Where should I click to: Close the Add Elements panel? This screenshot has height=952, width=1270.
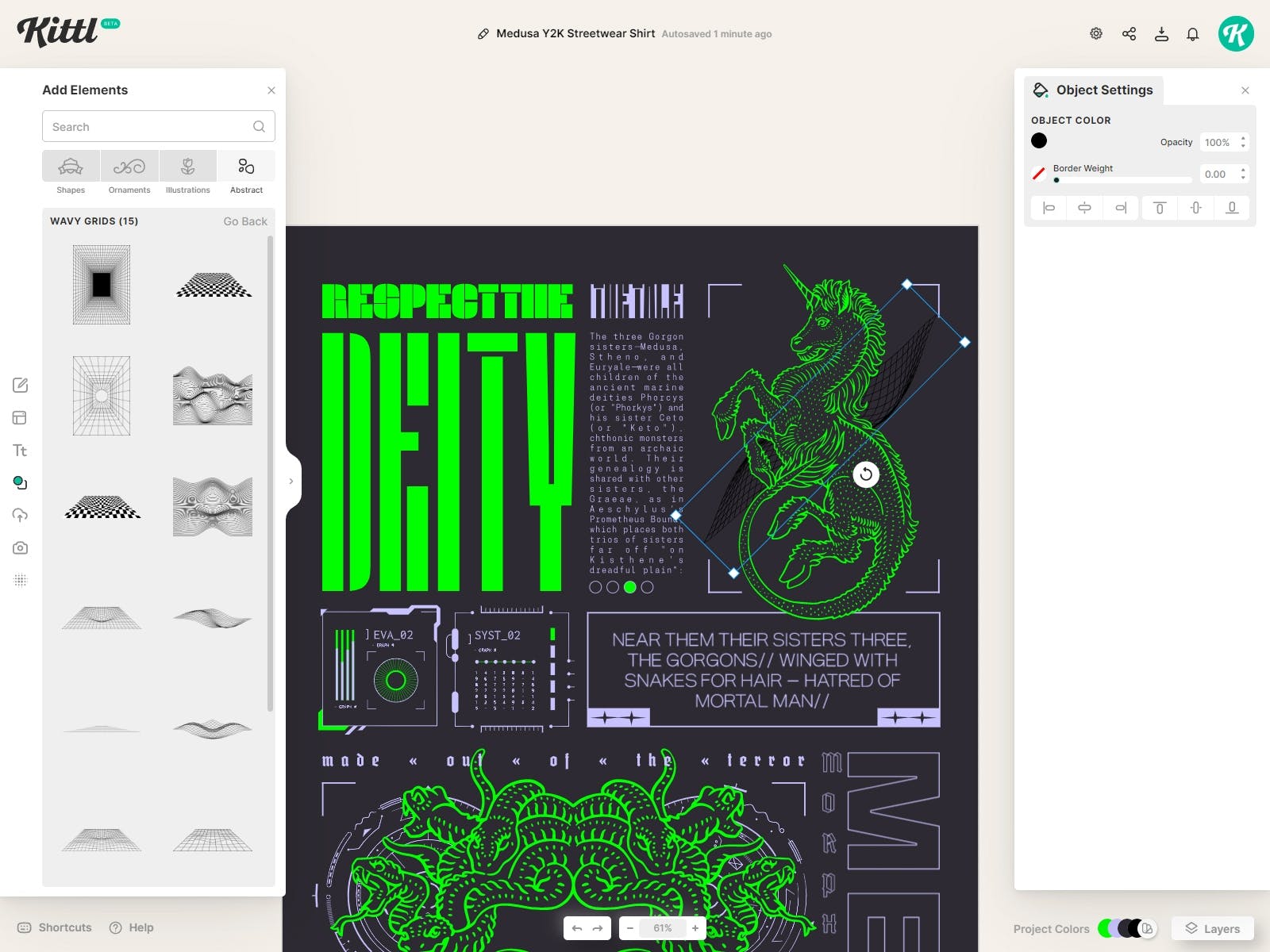pos(271,90)
